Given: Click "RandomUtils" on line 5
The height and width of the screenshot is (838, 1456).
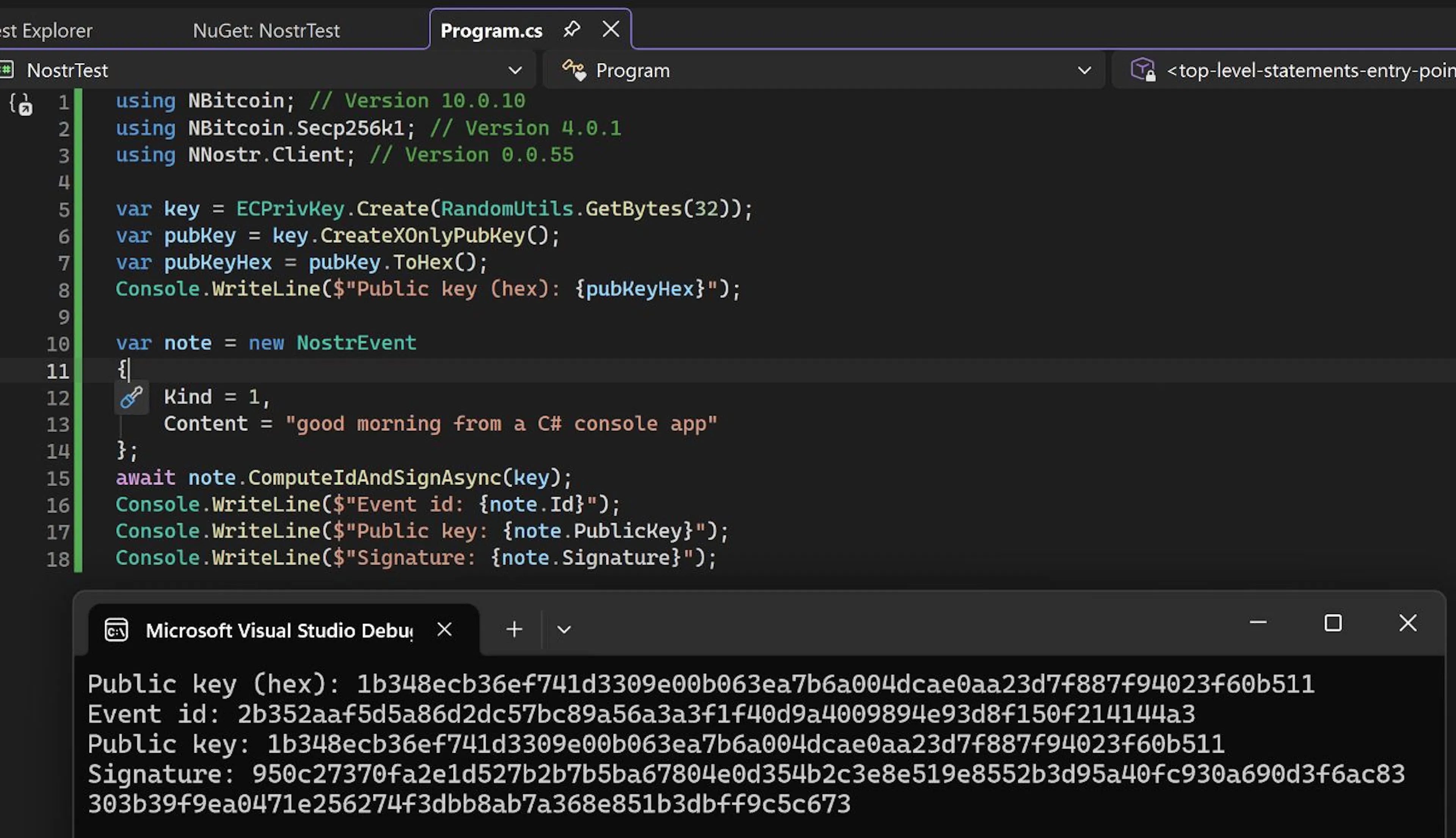Looking at the screenshot, I should pos(507,208).
